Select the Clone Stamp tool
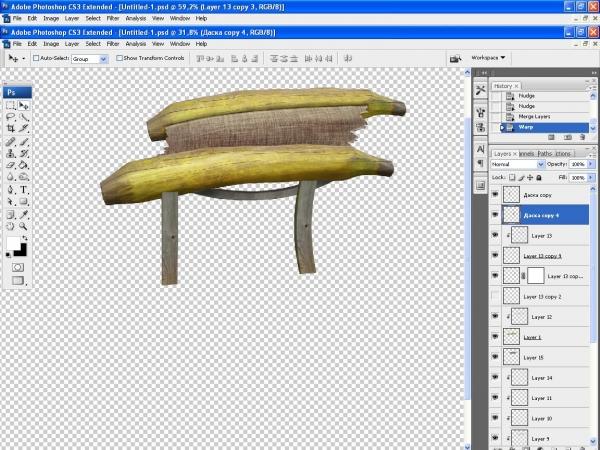 coord(10,154)
